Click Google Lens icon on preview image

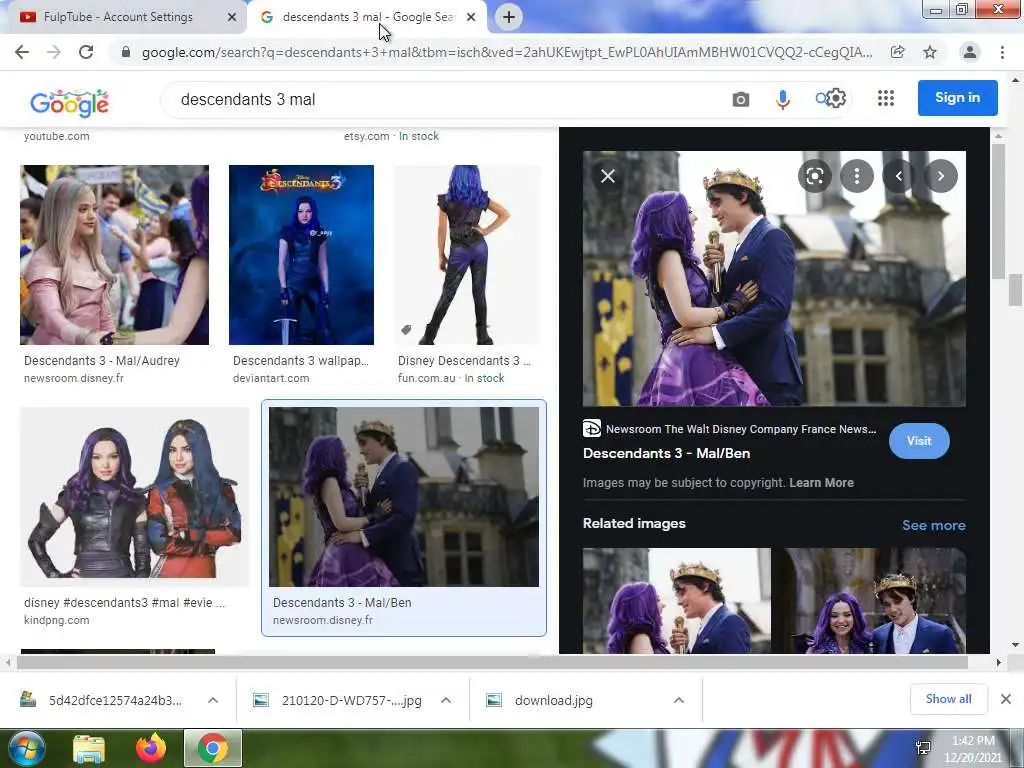pos(814,176)
